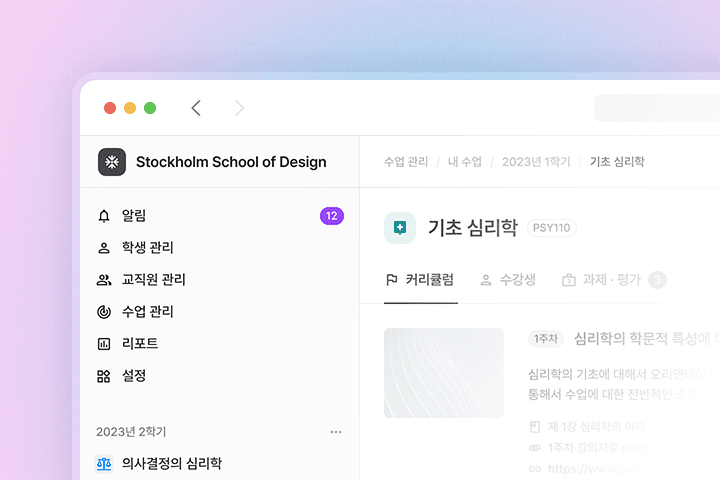Open the 1주차 강의자료.pptx file
The height and width of the screenshot is (480, 720).
click(x=597, y=448)
